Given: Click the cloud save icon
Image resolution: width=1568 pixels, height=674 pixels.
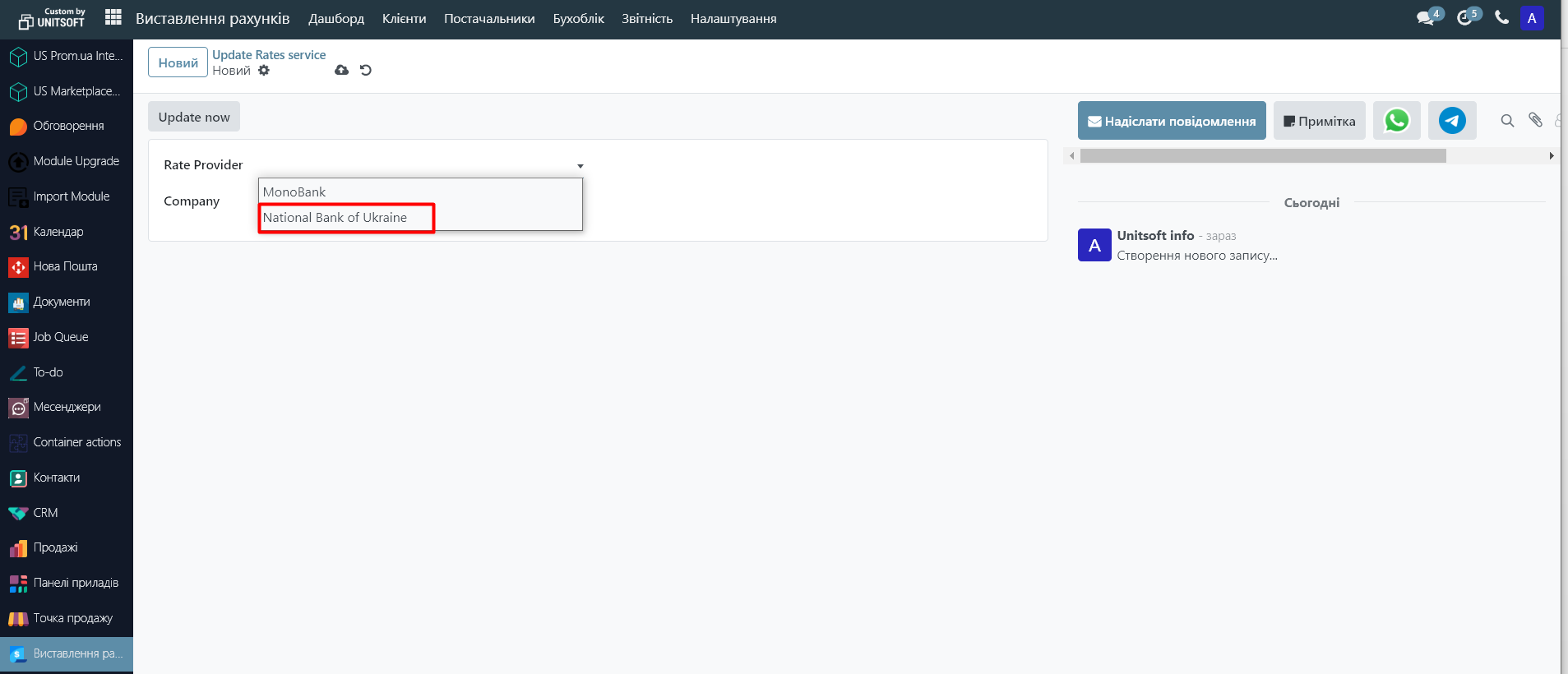Looking at the screenshot, I should pos(341,71).
